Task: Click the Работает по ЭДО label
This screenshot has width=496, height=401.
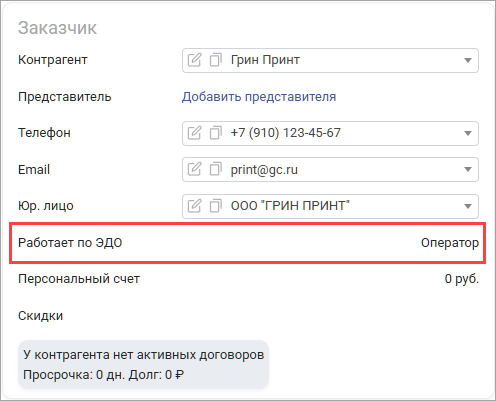Action: [70, 243]
